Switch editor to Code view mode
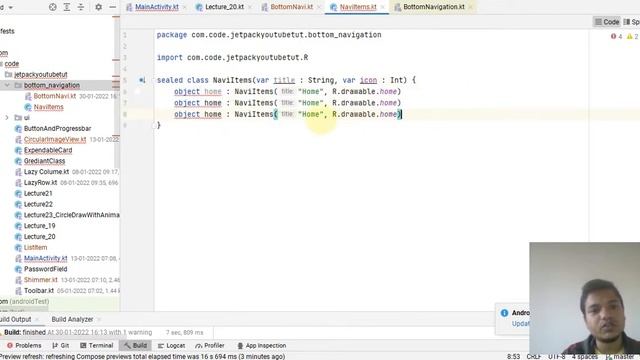 coord(607,22)
